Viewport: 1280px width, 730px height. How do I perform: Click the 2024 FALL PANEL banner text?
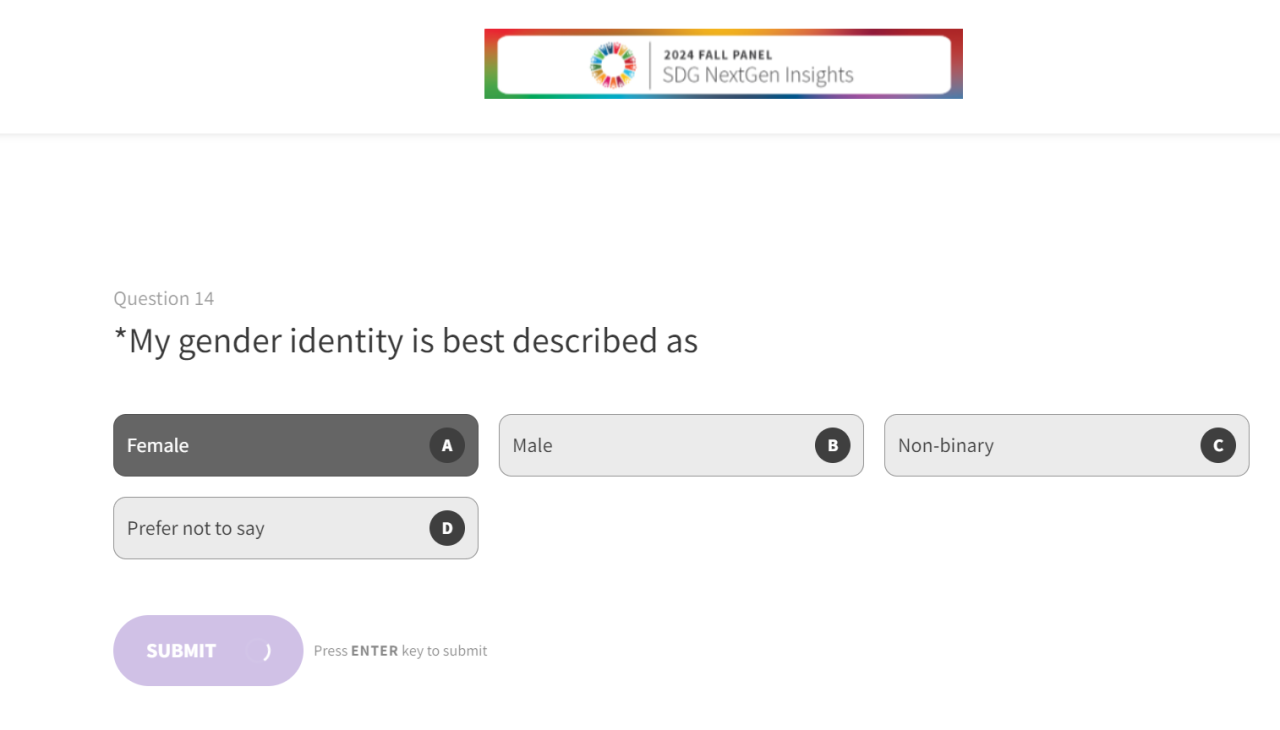pos(718,55)
